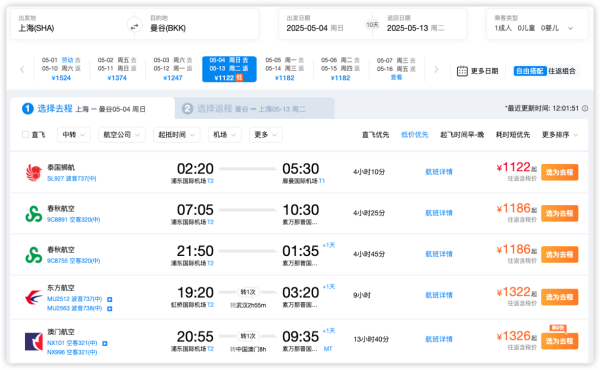This screenshot has height=370, width=600.
Task: Sort by 直飞优先
Action: pyautogui.click(x=375, y=135)
